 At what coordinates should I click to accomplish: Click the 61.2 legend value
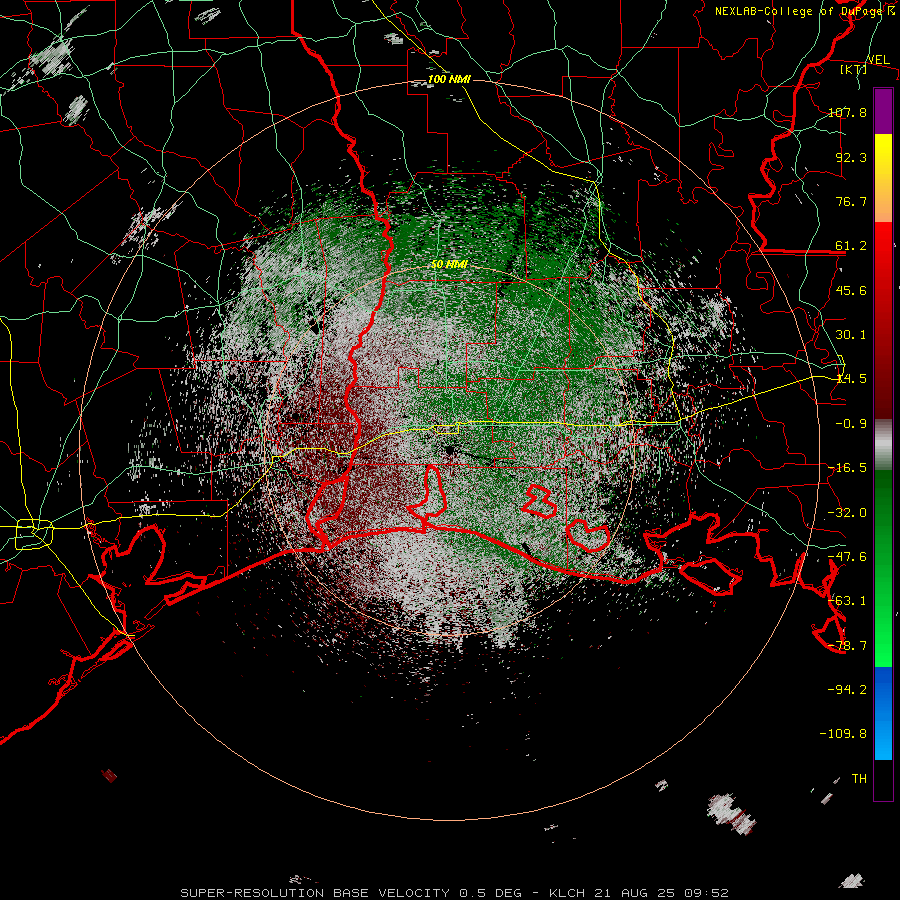[851, 246]
